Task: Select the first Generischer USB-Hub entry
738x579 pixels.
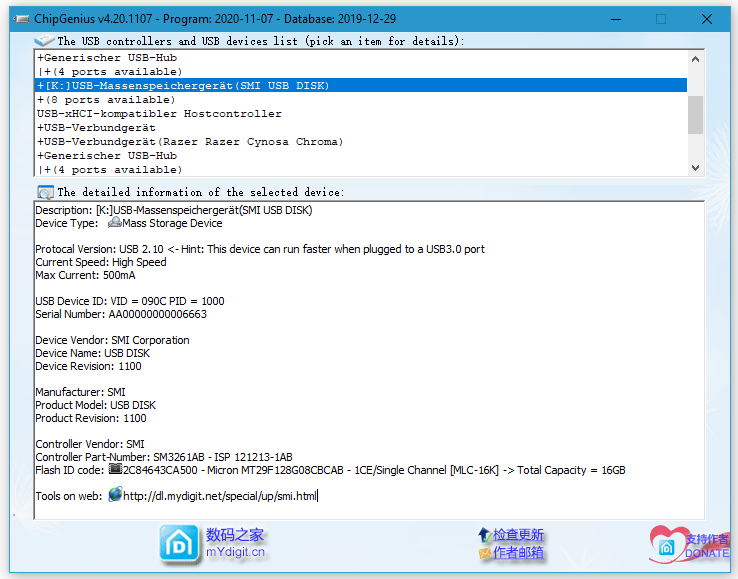Action: click(x=361, y=57)
